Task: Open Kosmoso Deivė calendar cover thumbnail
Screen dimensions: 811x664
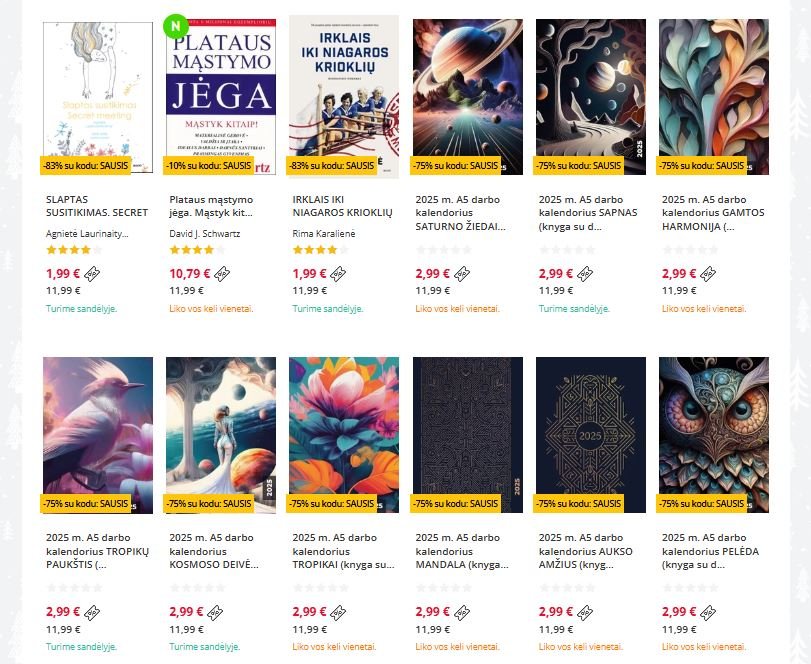Action: click(x=221, y=435)
